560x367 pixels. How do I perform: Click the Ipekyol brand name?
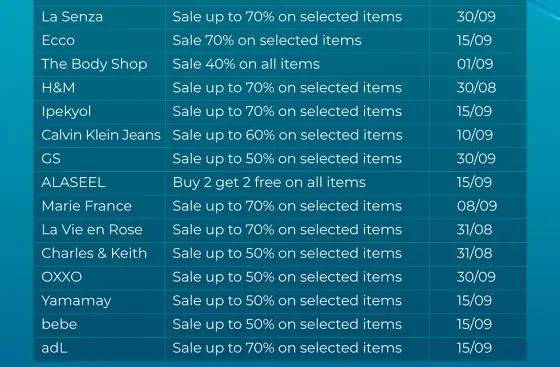66,112
